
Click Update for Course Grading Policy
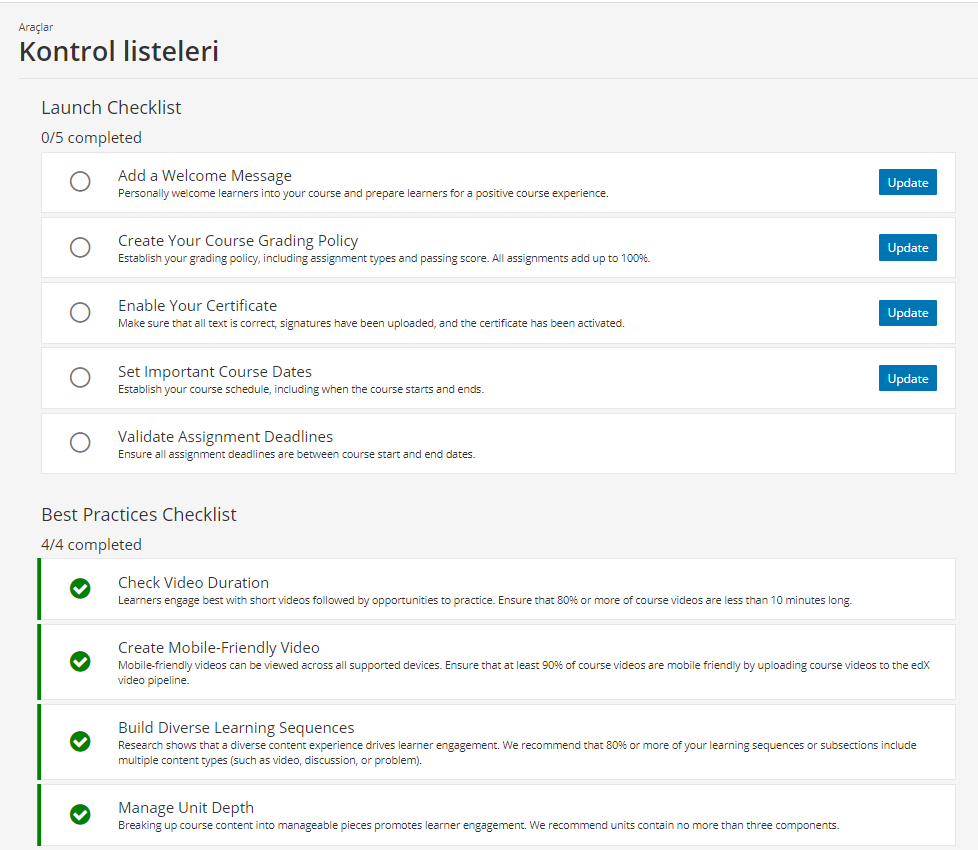pyautogui.click(x=908, y=248)
